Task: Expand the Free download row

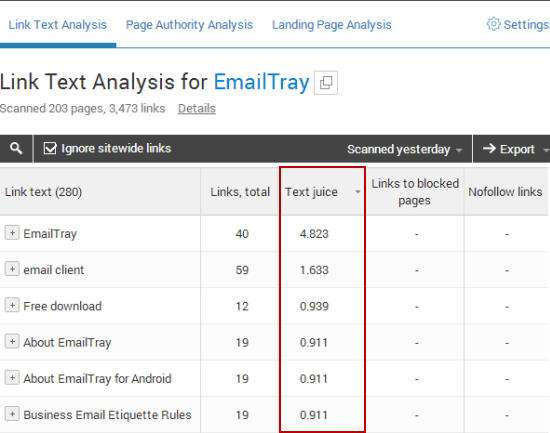Action: tap(12, 305)
